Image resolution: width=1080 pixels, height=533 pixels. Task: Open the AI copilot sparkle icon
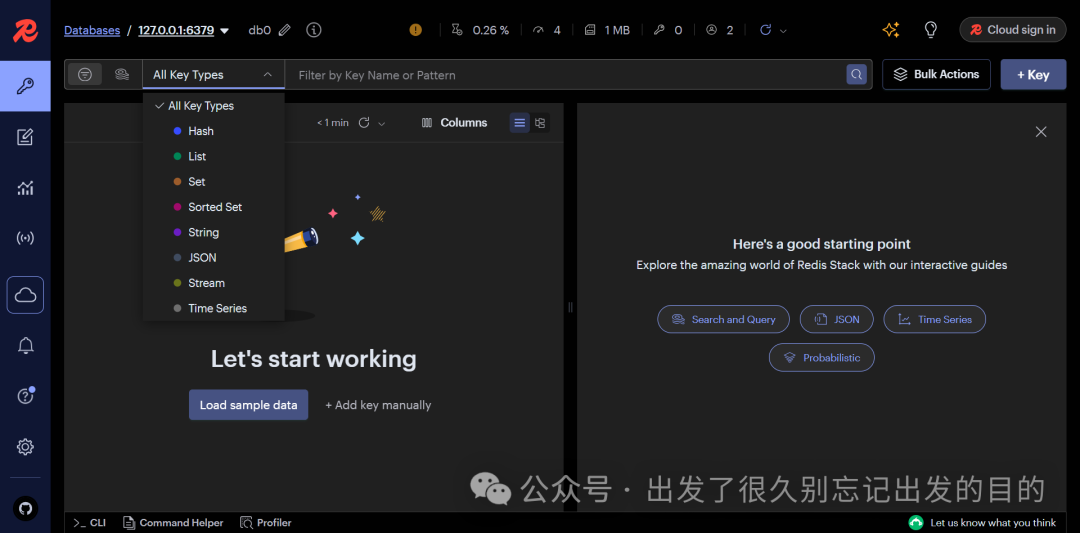(891, 30)
